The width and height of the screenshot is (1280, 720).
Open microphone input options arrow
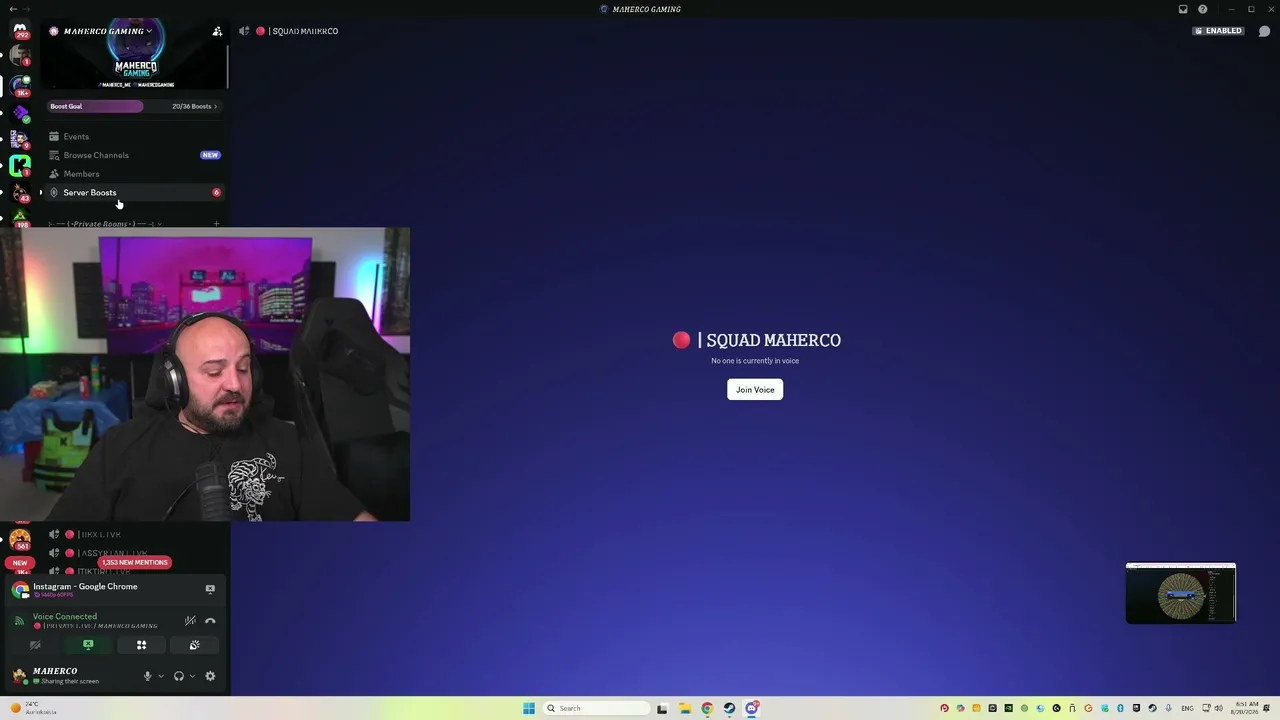pos(161,676)
